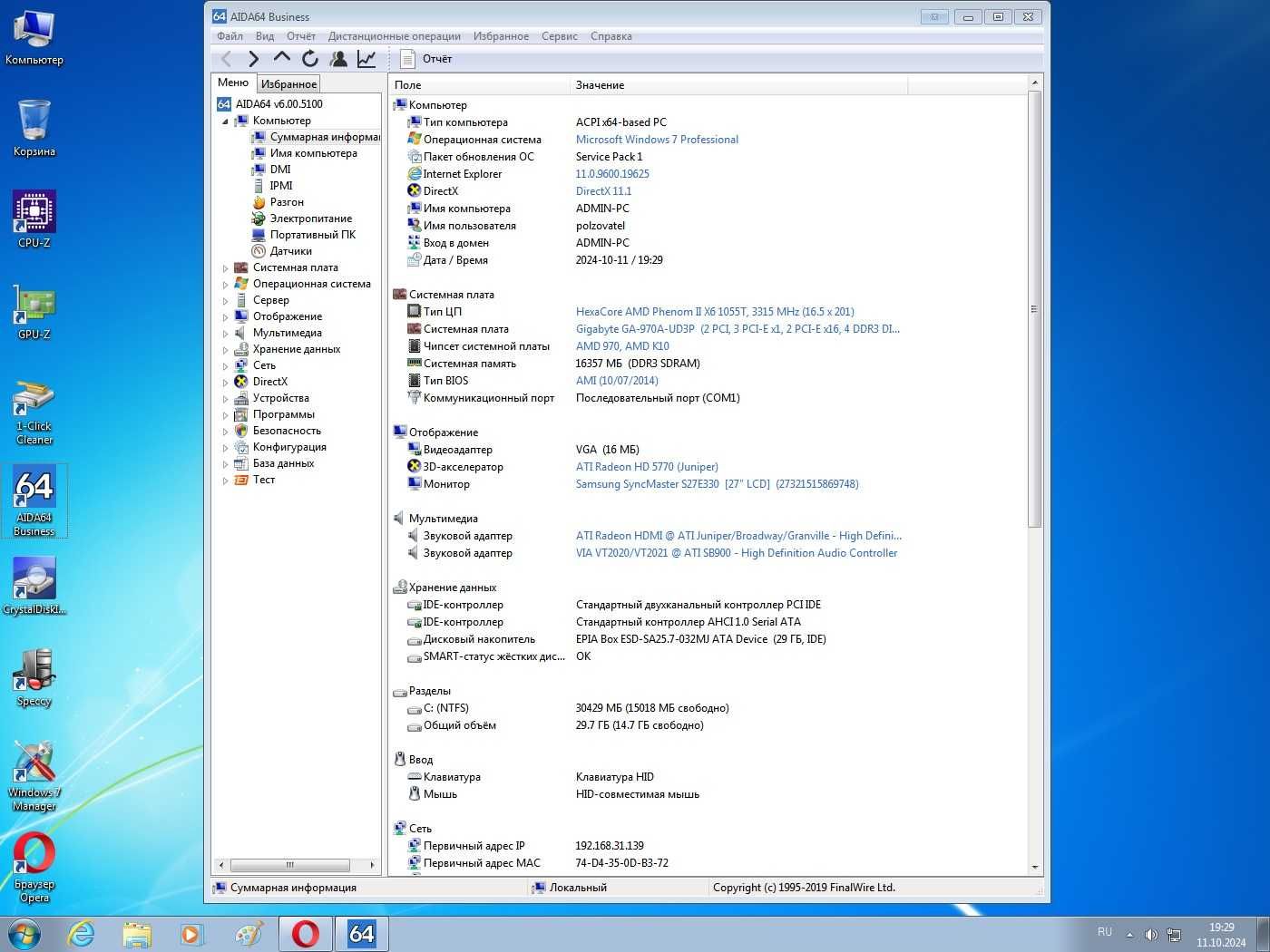This screenshot has height=952, width=1270.
Task: Click the Up level arrow toolbar icon
Action: (282, 59)
